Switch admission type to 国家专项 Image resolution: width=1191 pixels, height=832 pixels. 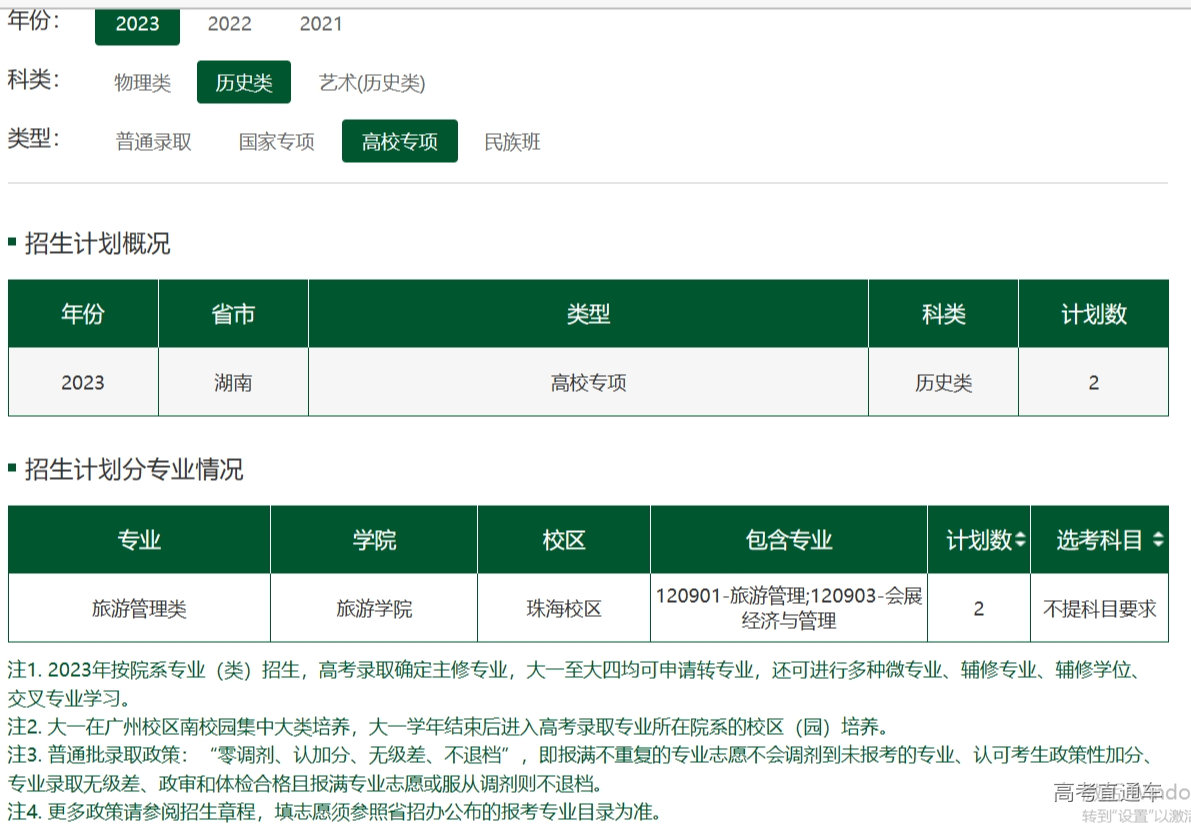pyautogui.click(x=276, y=142)
